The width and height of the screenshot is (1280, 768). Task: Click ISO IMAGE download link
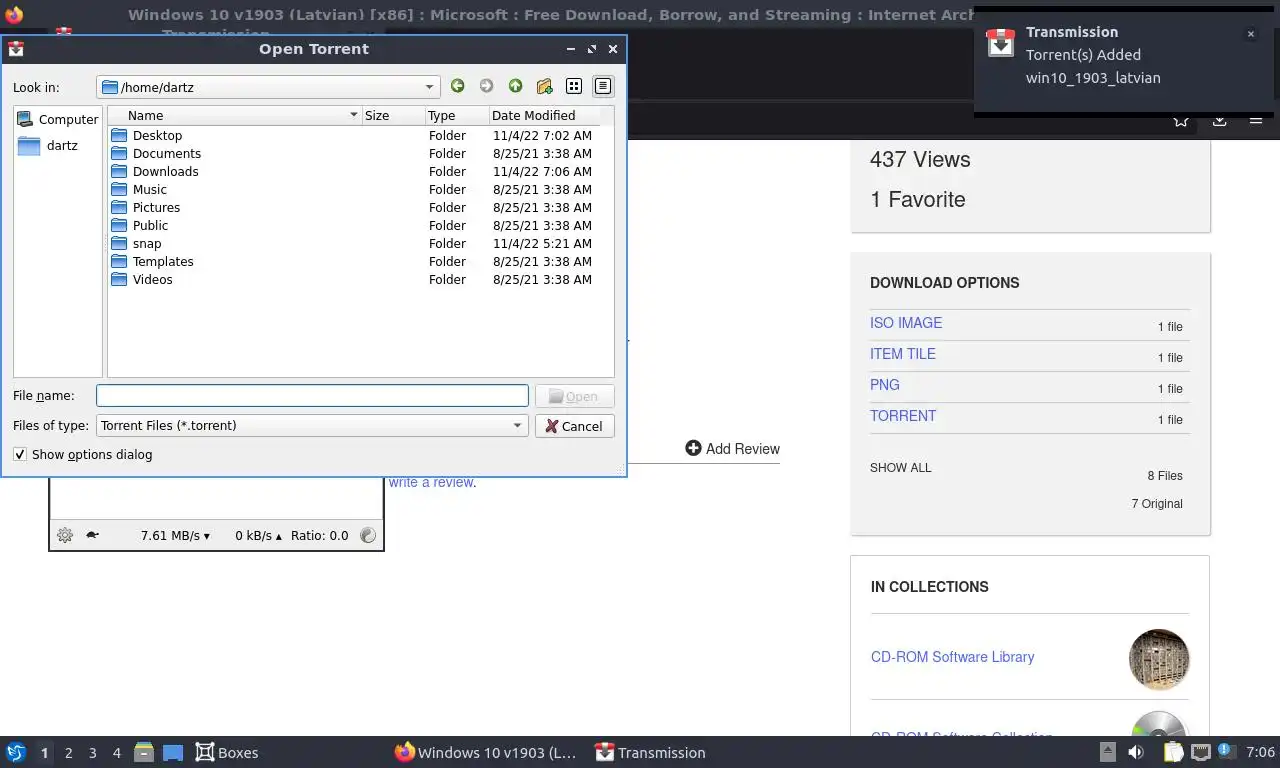pos(906,323)
